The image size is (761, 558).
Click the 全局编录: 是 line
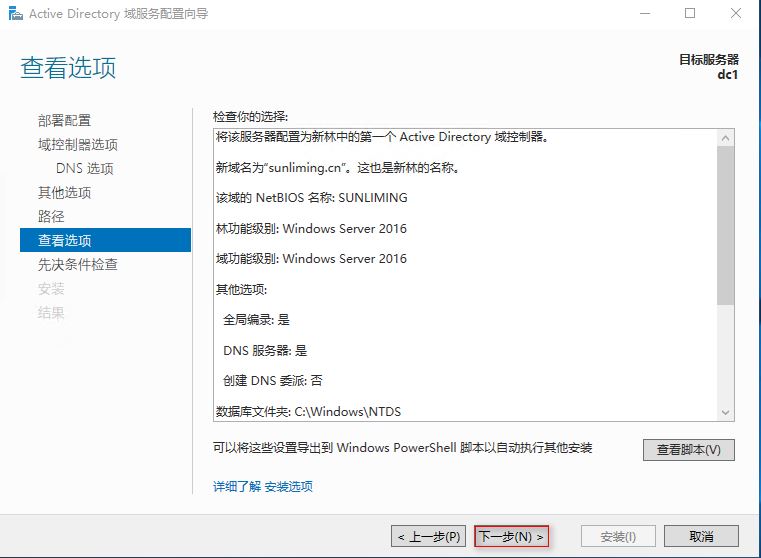pos(256,320)
